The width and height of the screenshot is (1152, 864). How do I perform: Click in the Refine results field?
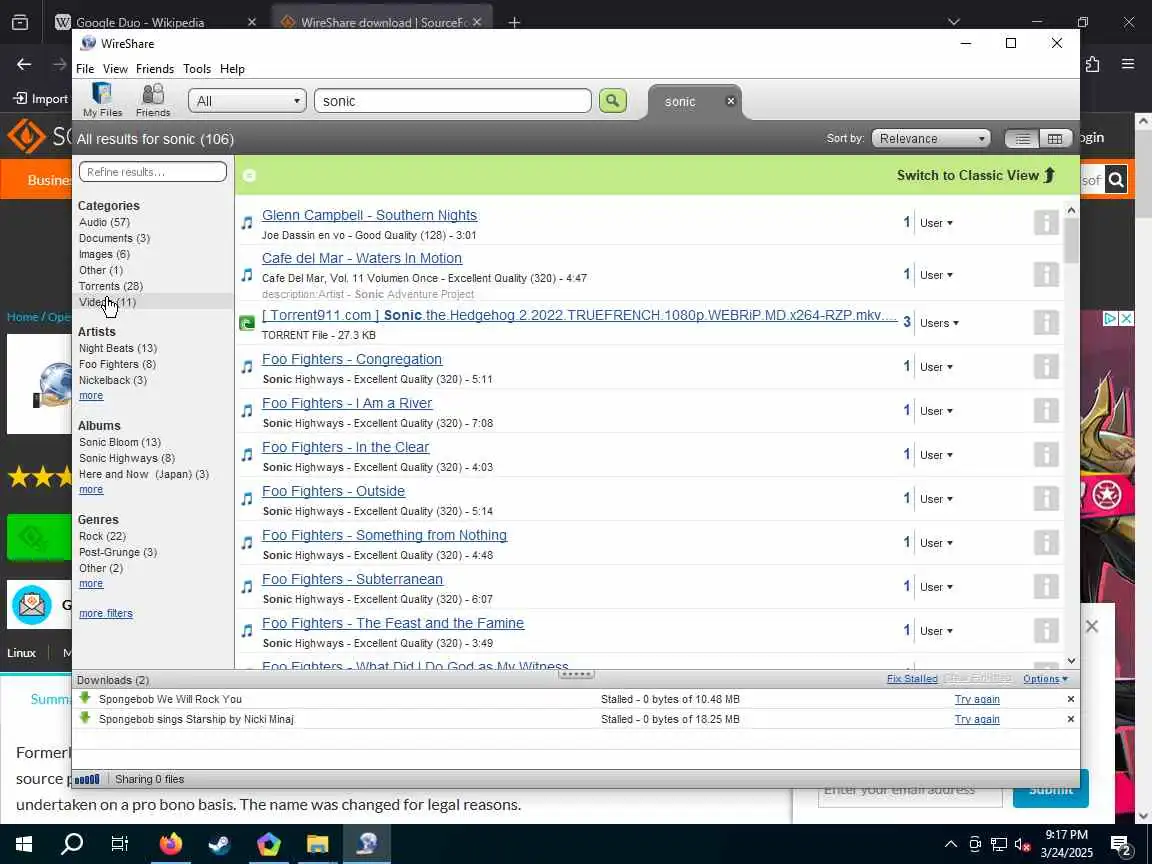[153, 172]
